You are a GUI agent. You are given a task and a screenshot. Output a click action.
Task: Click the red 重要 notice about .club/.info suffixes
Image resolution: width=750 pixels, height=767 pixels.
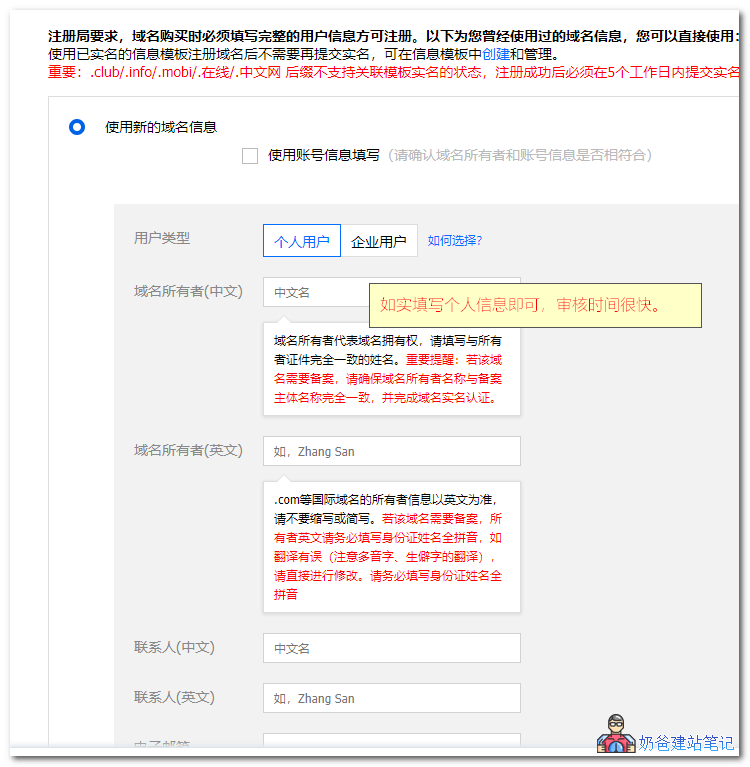[x=393, y=72]
